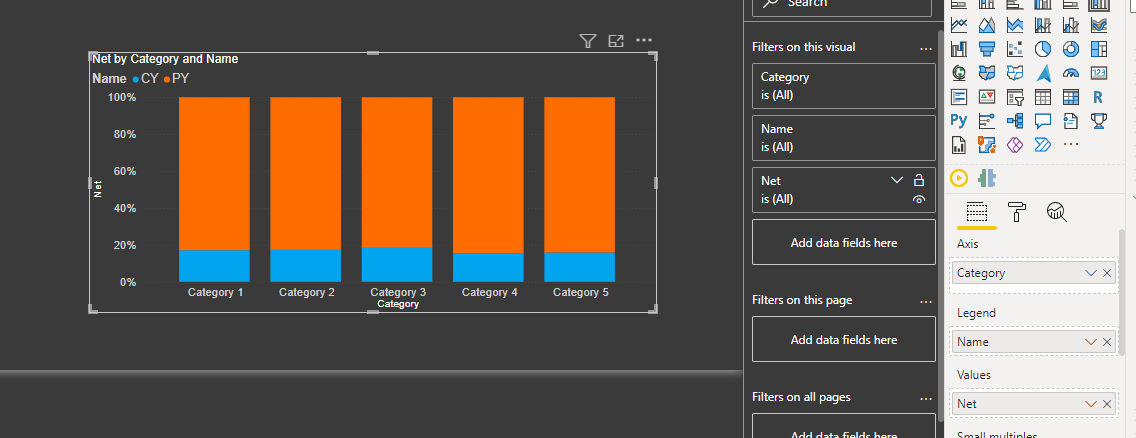This screenshot has height=438, width=1136.
Task: Toggle visibility eye on Net filter
Action: [x=919, y=199]
